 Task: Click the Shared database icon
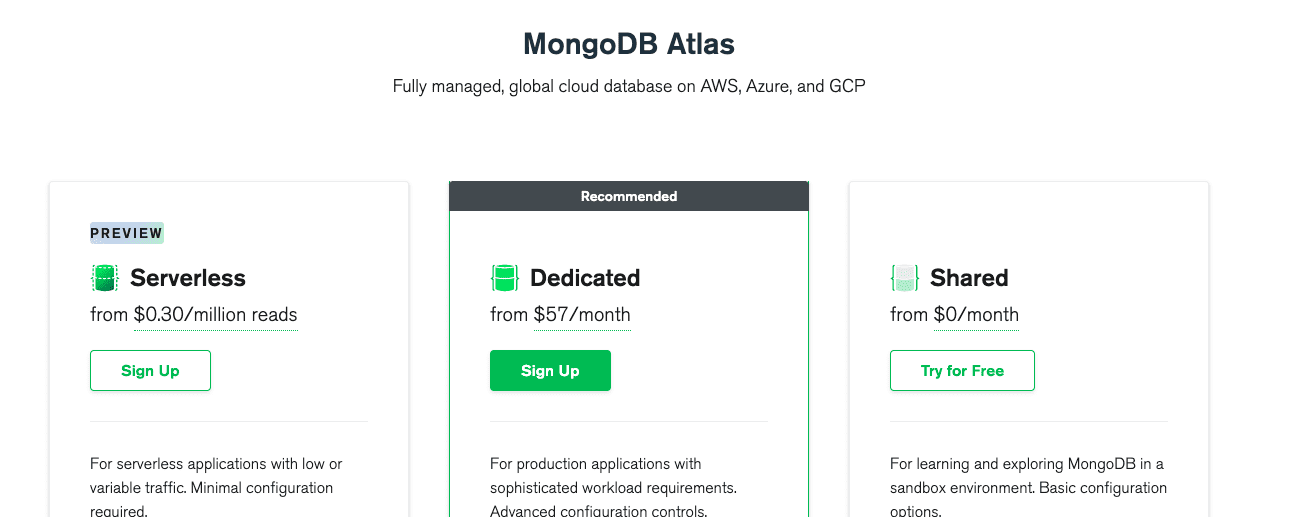click(x=905, y=278)
